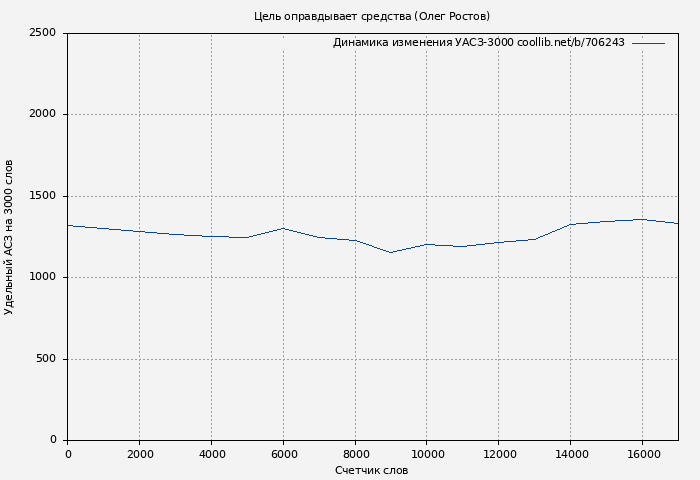Viewport: 700px width, 480px height.
Task: Click the 2500 tick label on y-axis
Action: point(42,33)
